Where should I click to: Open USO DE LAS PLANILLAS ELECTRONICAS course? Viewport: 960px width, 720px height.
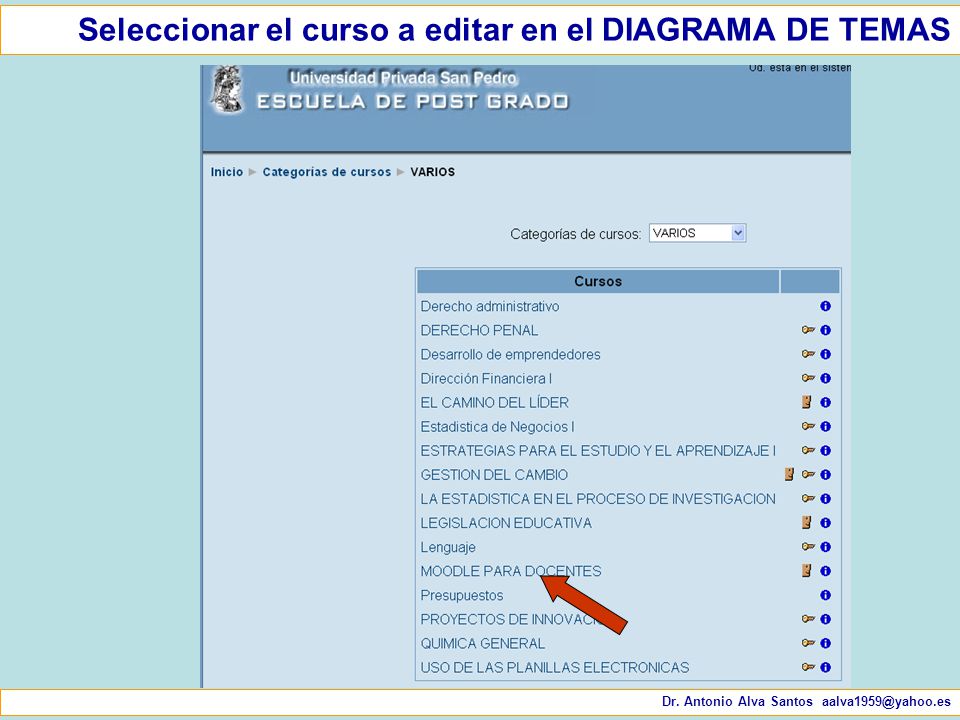(555, 667)
